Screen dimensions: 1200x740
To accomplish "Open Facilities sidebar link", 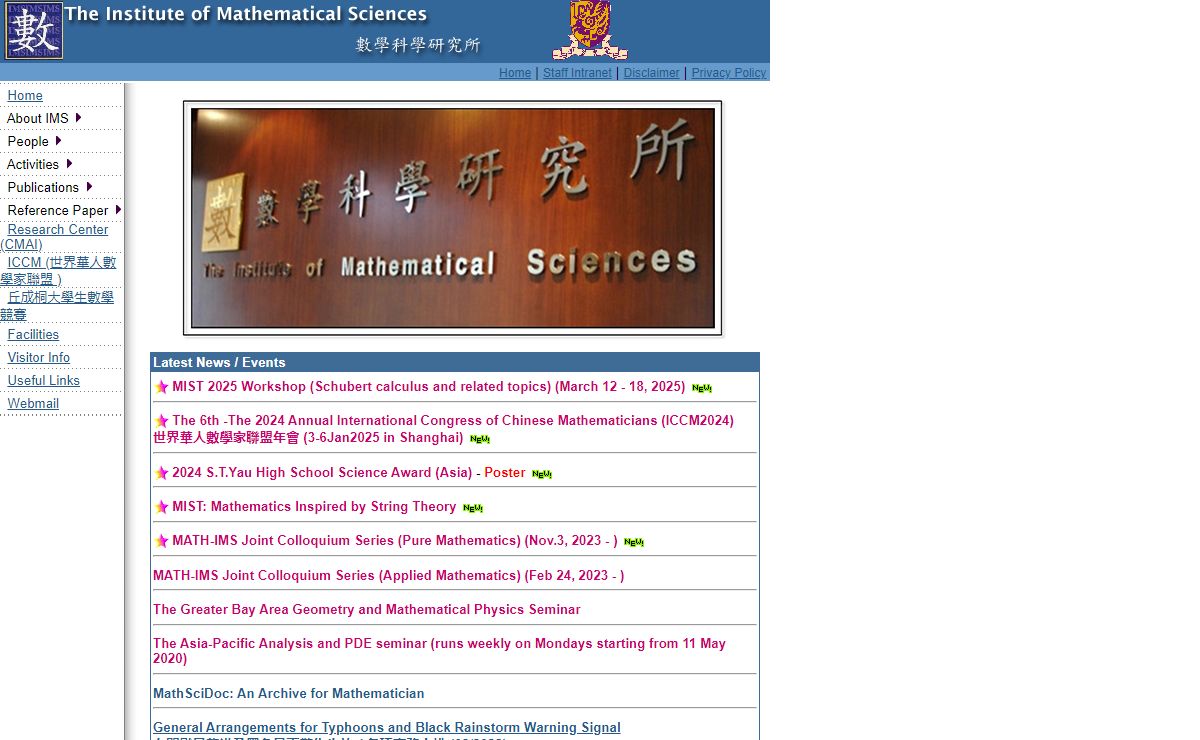I will [x=33, y=334].
